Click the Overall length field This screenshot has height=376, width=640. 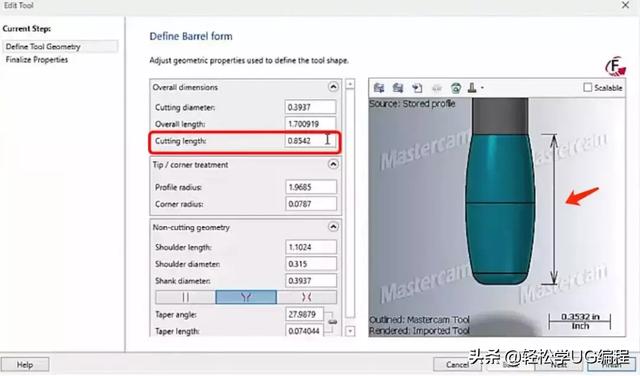point(310,124)
